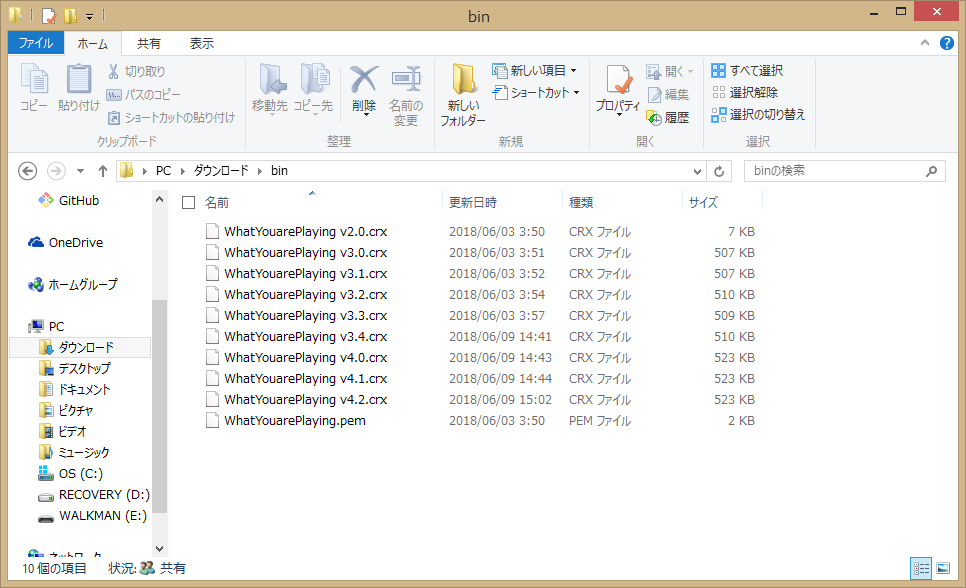
Task: Click the New Folder icon in ribbon
Action: pos(463,82)
